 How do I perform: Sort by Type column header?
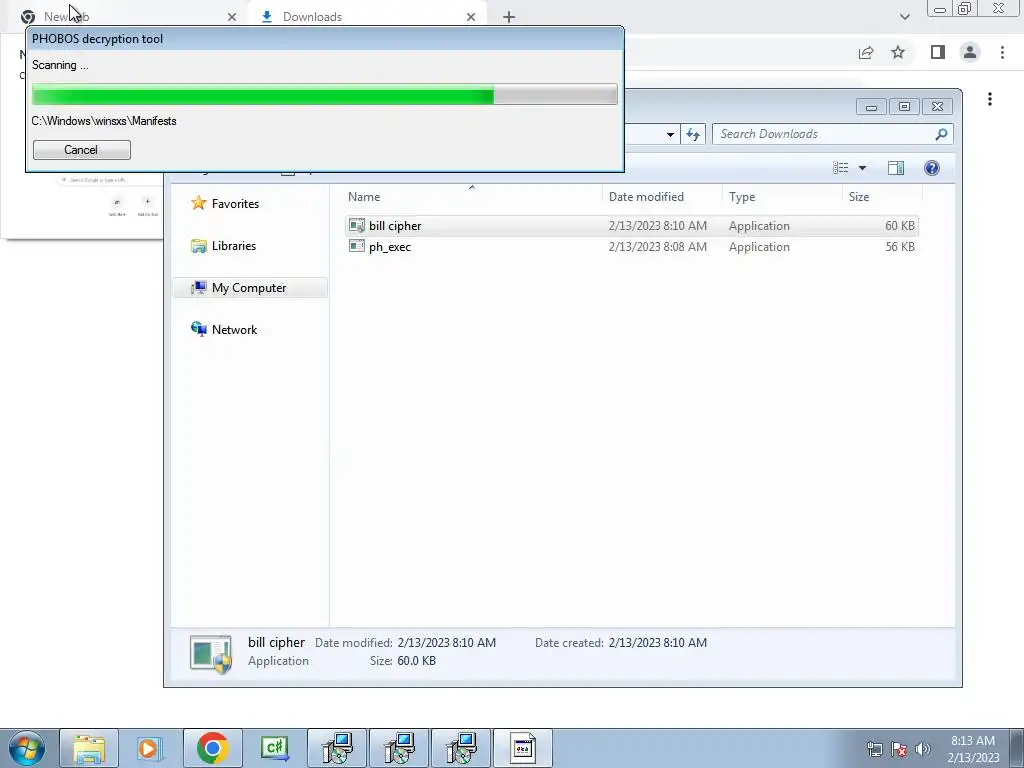point(782,197)
